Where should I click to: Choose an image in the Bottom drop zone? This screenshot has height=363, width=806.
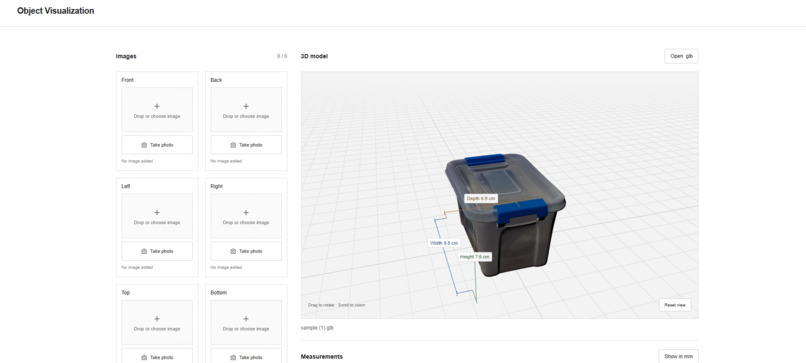[246, 322]
